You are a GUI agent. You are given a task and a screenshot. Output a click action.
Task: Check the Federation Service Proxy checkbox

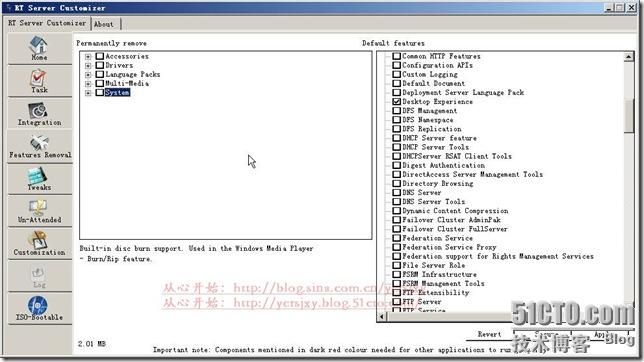click(x=396, y=247)
